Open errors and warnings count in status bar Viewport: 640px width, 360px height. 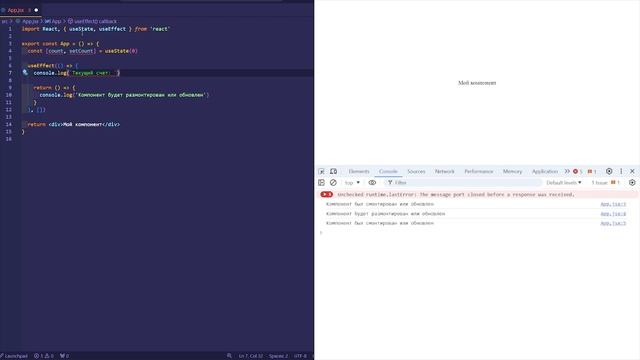[44, 356]
